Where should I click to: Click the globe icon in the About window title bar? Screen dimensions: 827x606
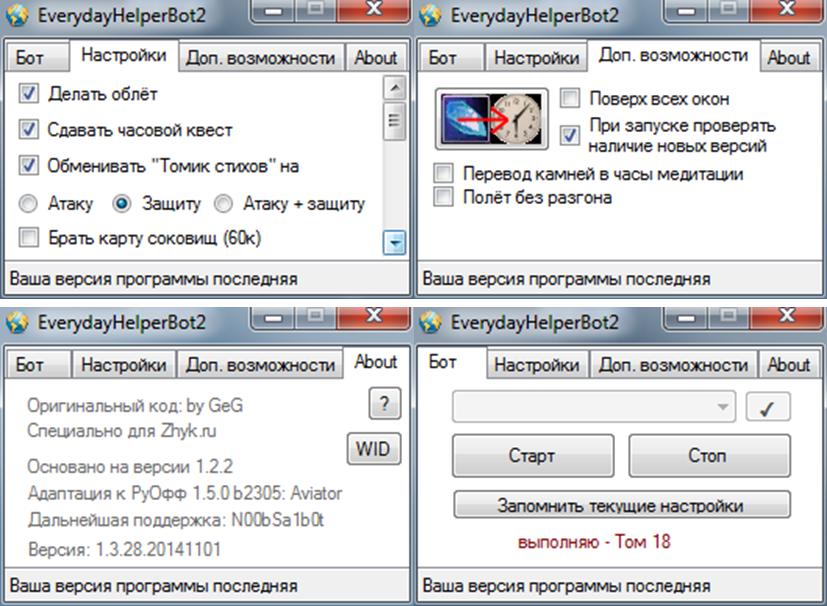pyautogui.click(x=17, y=322)
